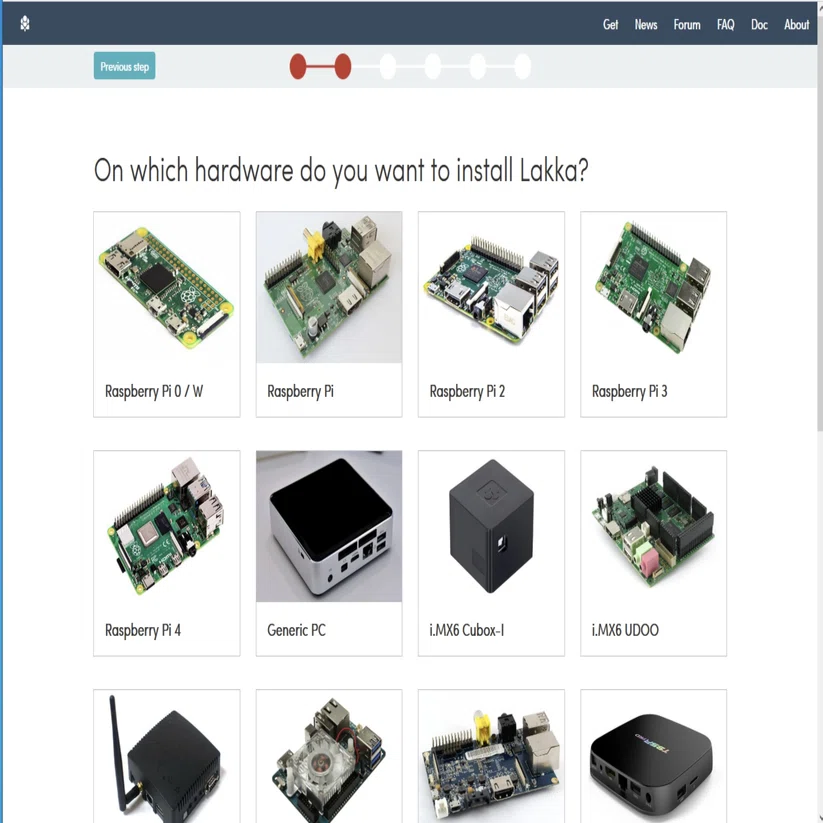The width and height of the screenshot is (823, 823).
Task: Select the board with cooling fan image
Action: (329, 756)
